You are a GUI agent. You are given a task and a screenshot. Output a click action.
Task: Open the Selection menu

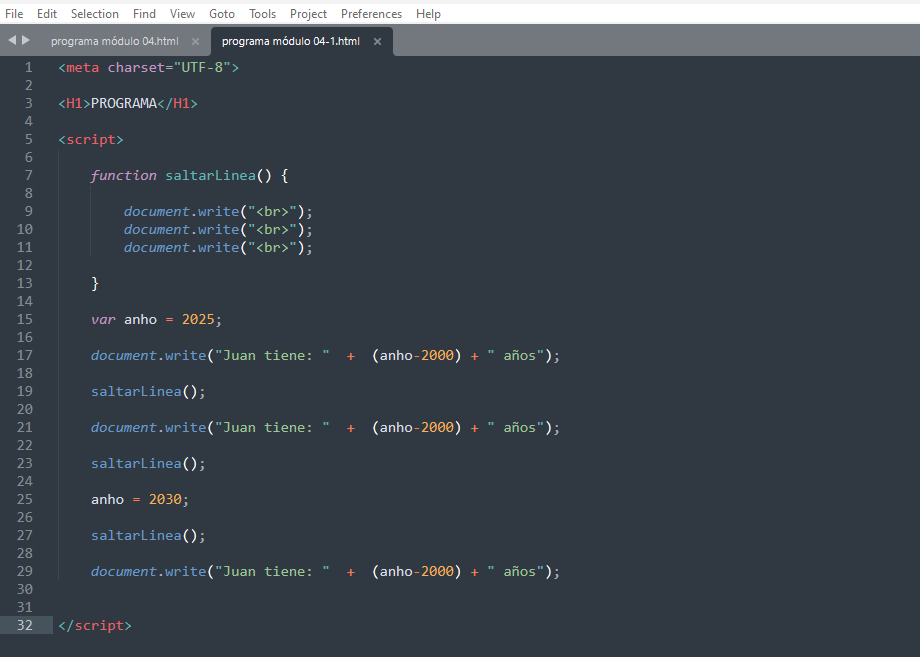(94, 13)
